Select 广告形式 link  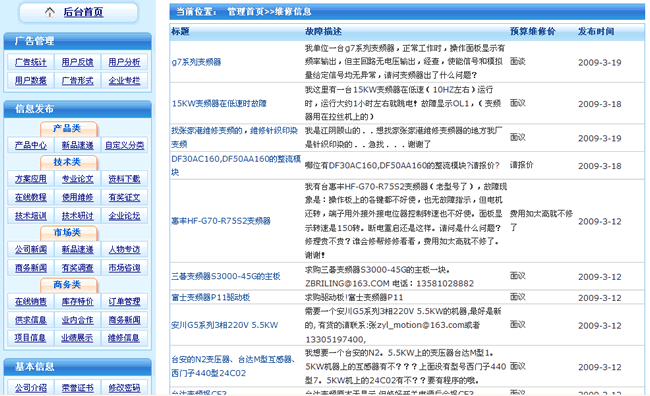[x=78, y=80]
